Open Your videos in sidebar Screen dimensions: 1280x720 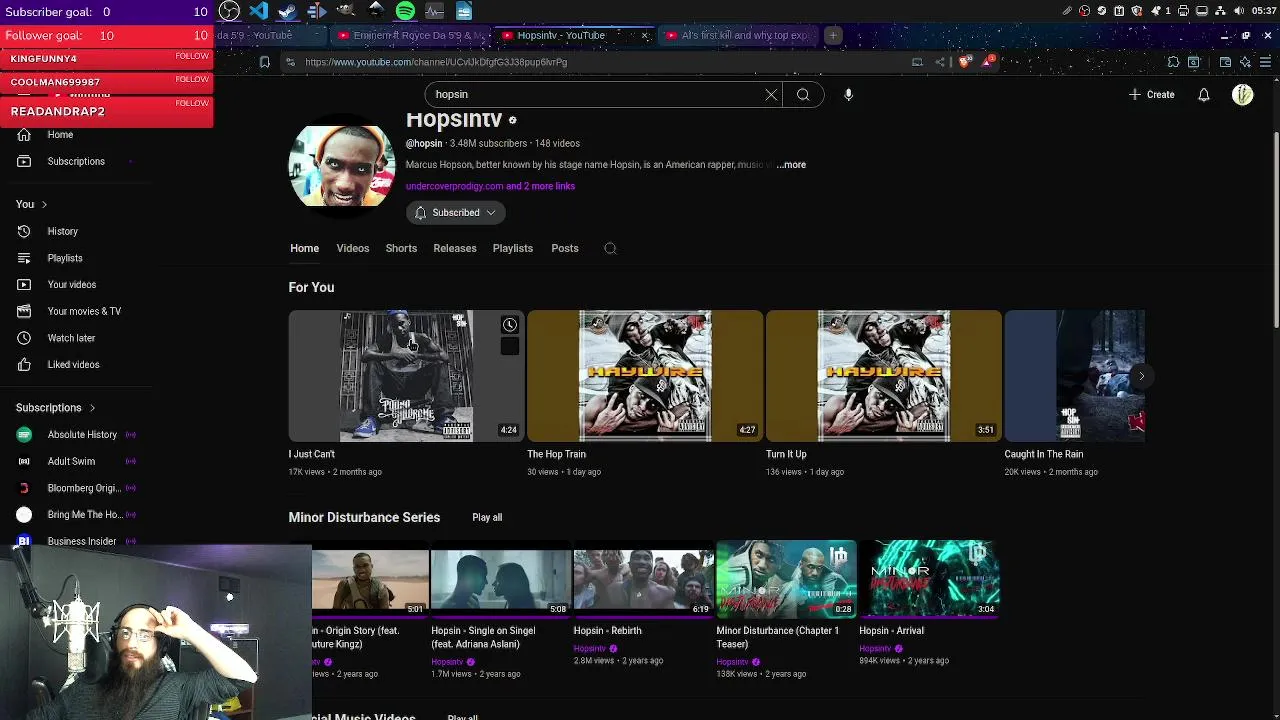coord(72,285)
